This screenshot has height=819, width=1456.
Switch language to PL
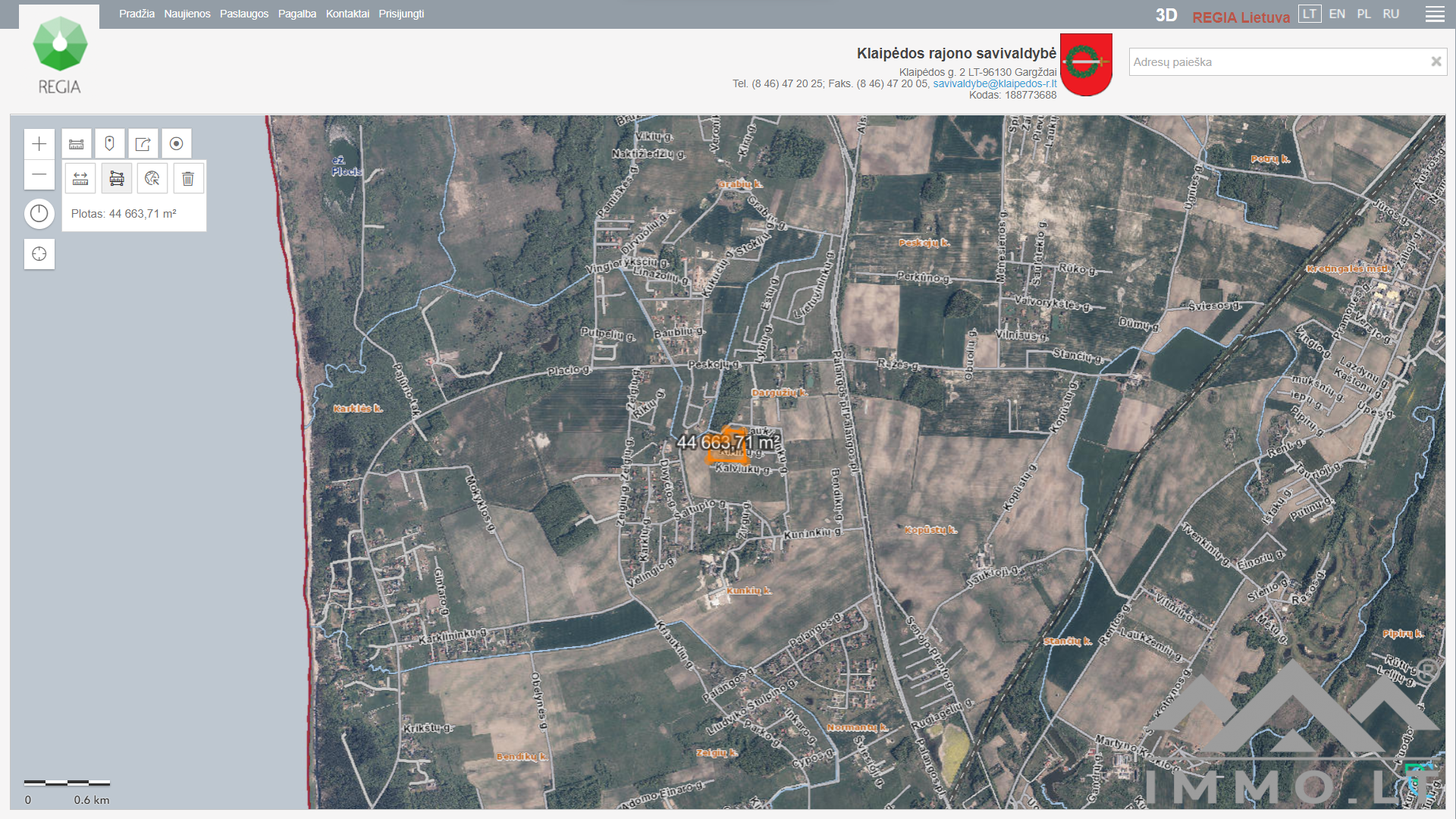coord(1363,14)
